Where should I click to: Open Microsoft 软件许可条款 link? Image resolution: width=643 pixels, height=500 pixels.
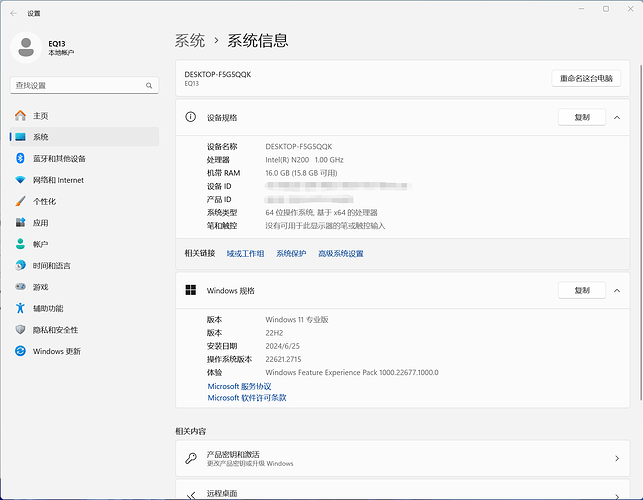pos(247,398)
